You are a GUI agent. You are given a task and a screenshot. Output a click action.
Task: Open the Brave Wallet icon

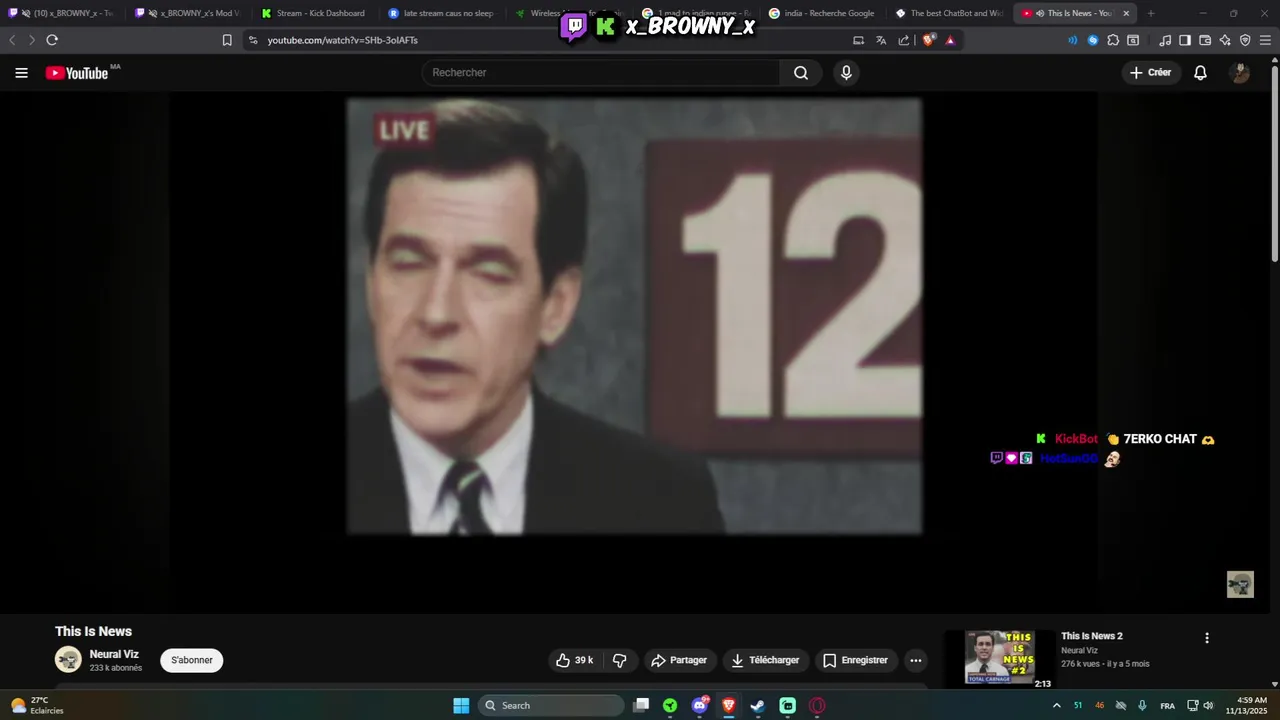pos(1205,40)
